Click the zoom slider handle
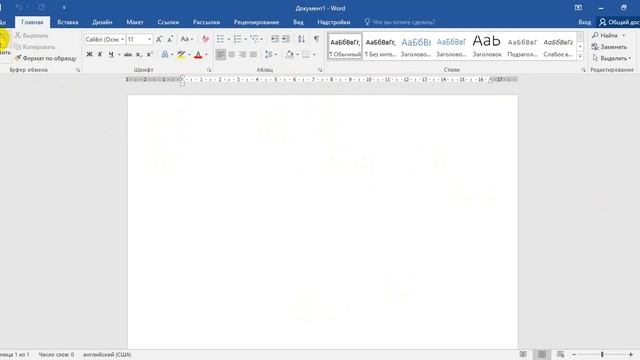640x360 pixels. point(602,355)
